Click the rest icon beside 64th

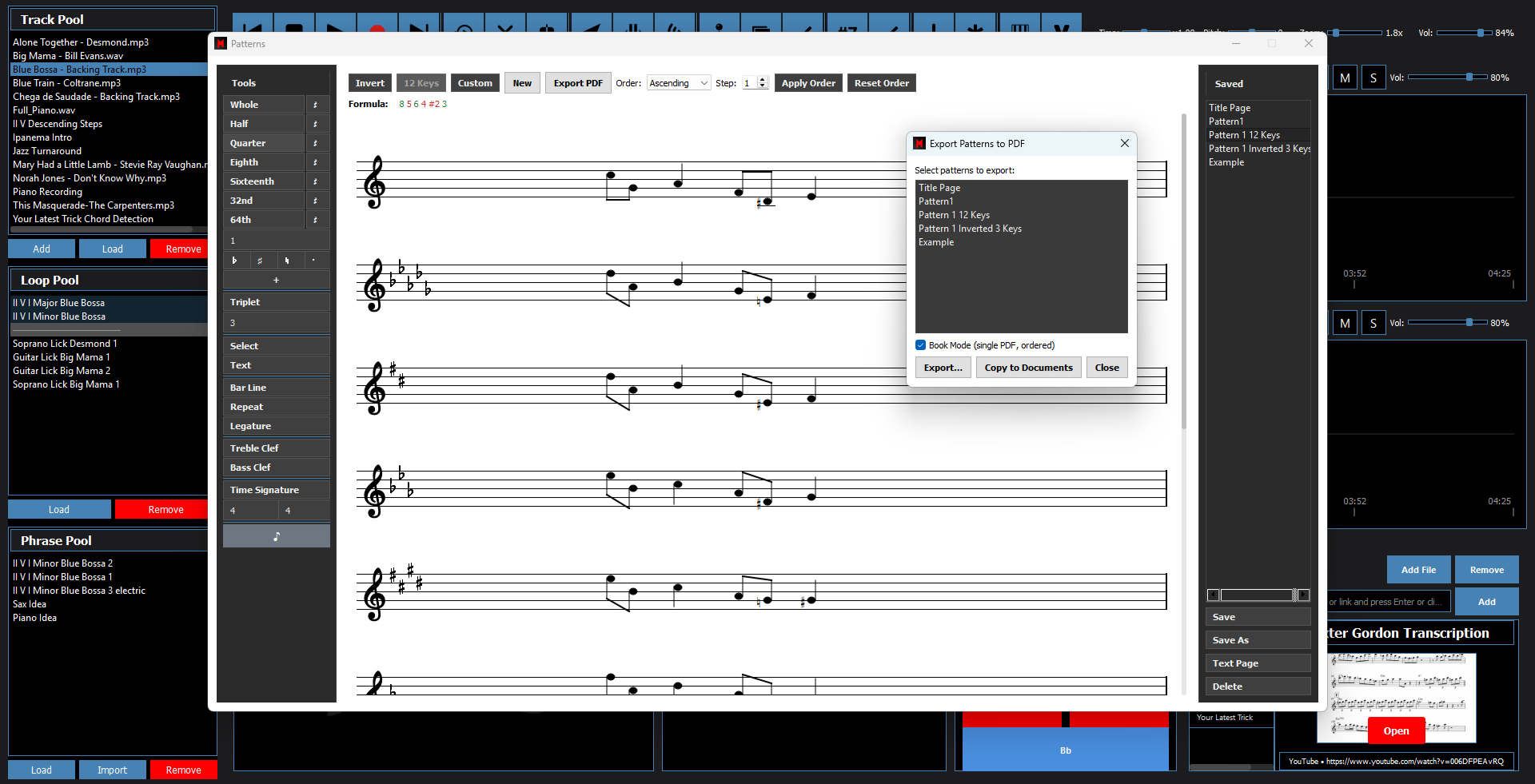point(316,220)
